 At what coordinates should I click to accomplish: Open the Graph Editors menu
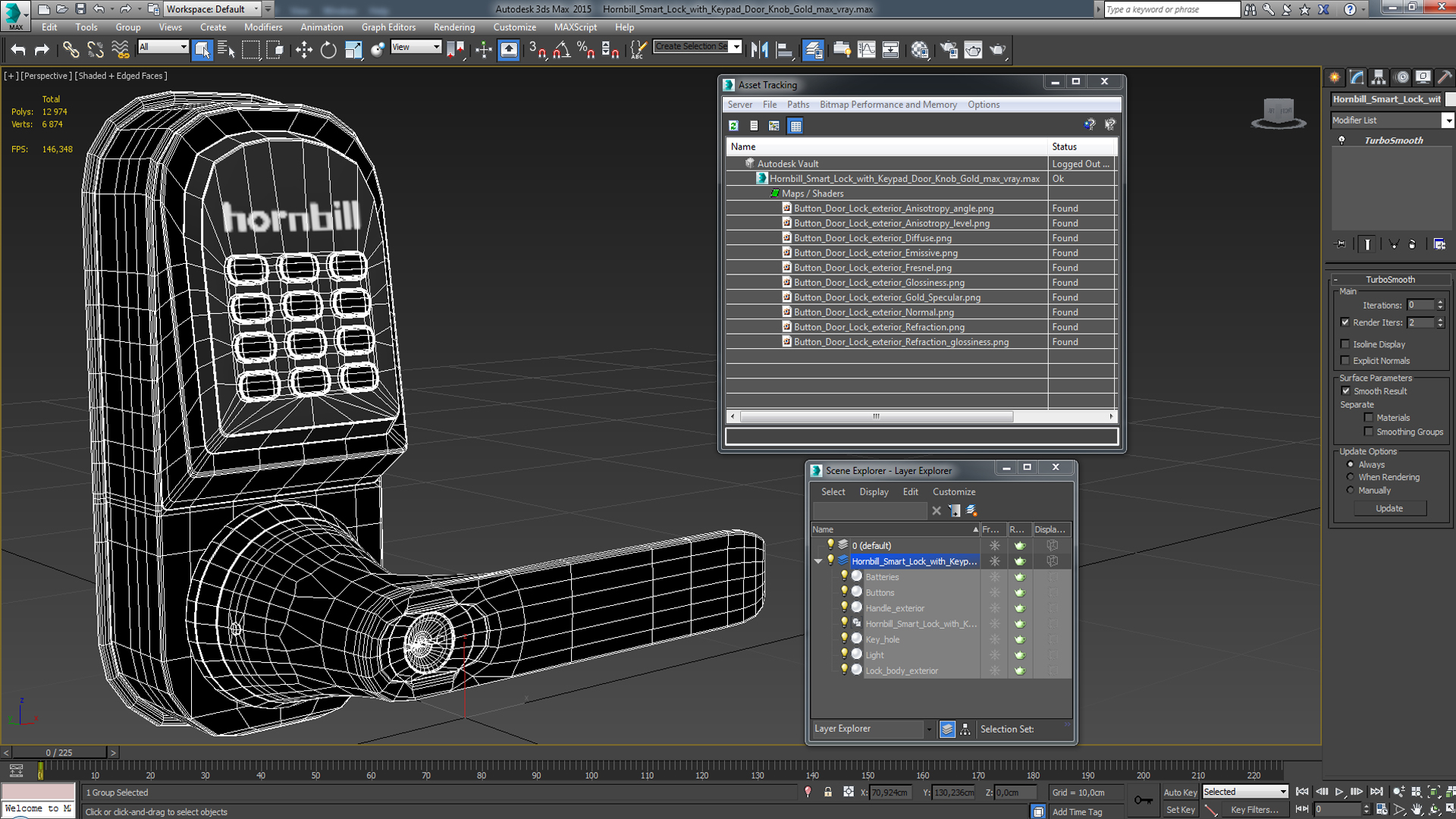click(x=388, y=27)
